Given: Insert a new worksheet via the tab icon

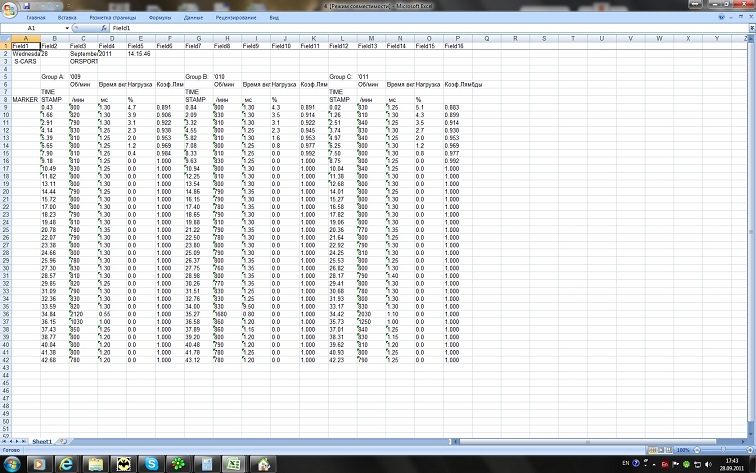Looking at the screenshot, I should [63, 441].
